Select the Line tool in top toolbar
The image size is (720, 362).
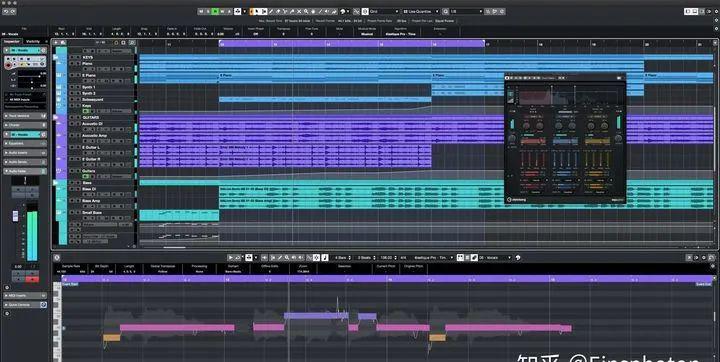[x=320, y=11]
